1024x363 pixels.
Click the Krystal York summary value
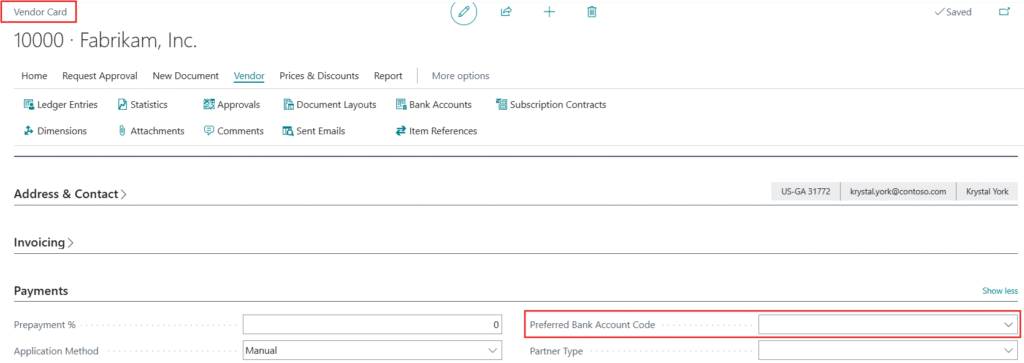987,192
